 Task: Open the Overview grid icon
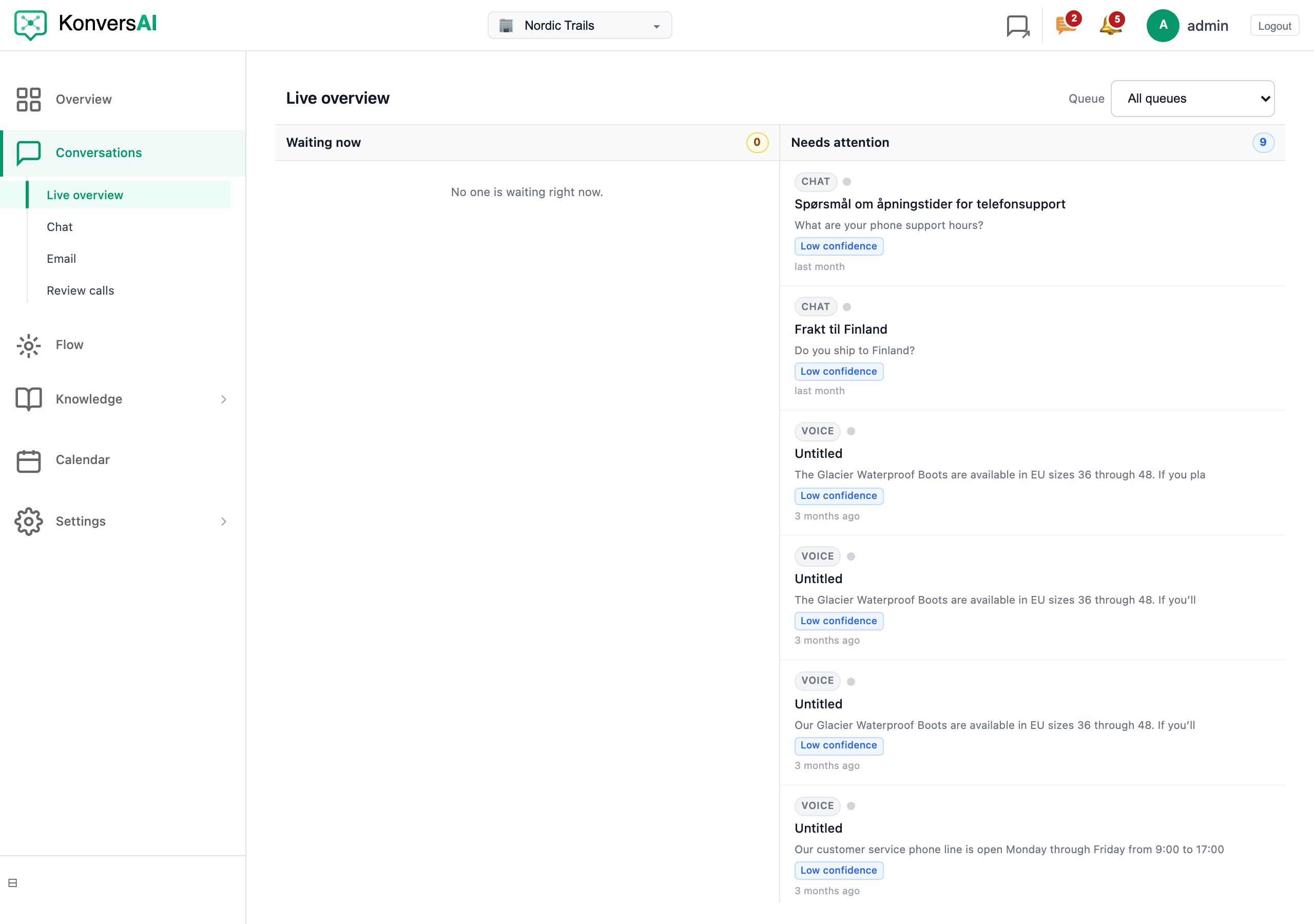point(29,99)
